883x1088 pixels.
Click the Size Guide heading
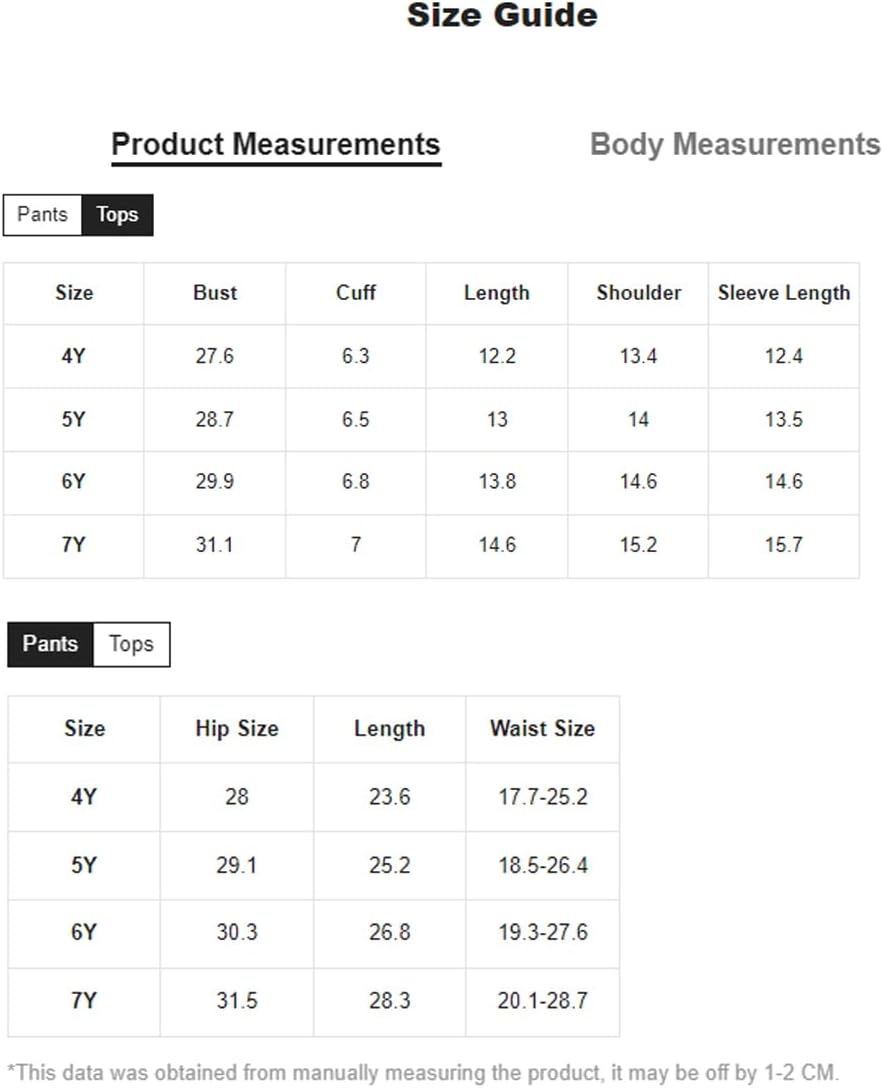(502, 15)
